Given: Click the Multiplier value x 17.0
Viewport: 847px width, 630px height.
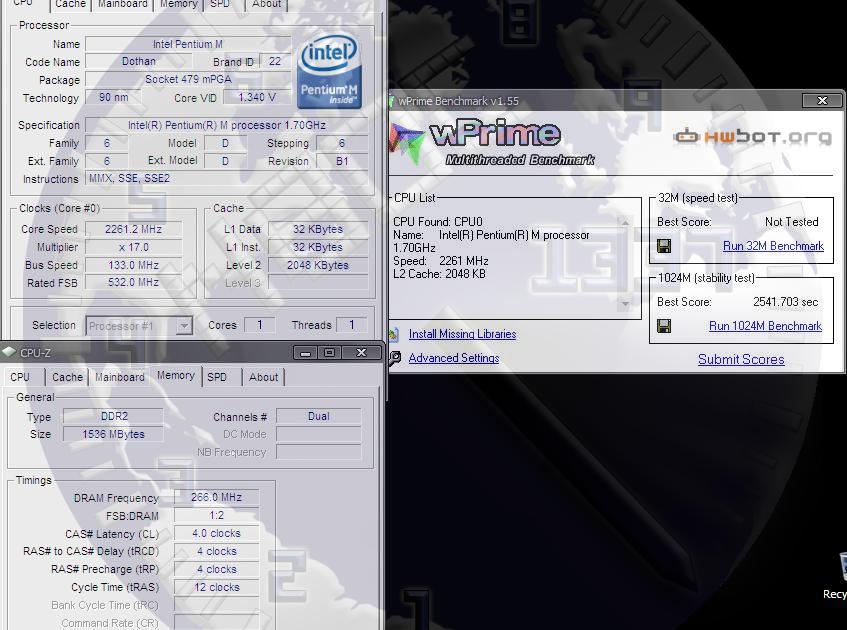Looking at the screenshot, I should pyautogui.click(x=133, y=247).
